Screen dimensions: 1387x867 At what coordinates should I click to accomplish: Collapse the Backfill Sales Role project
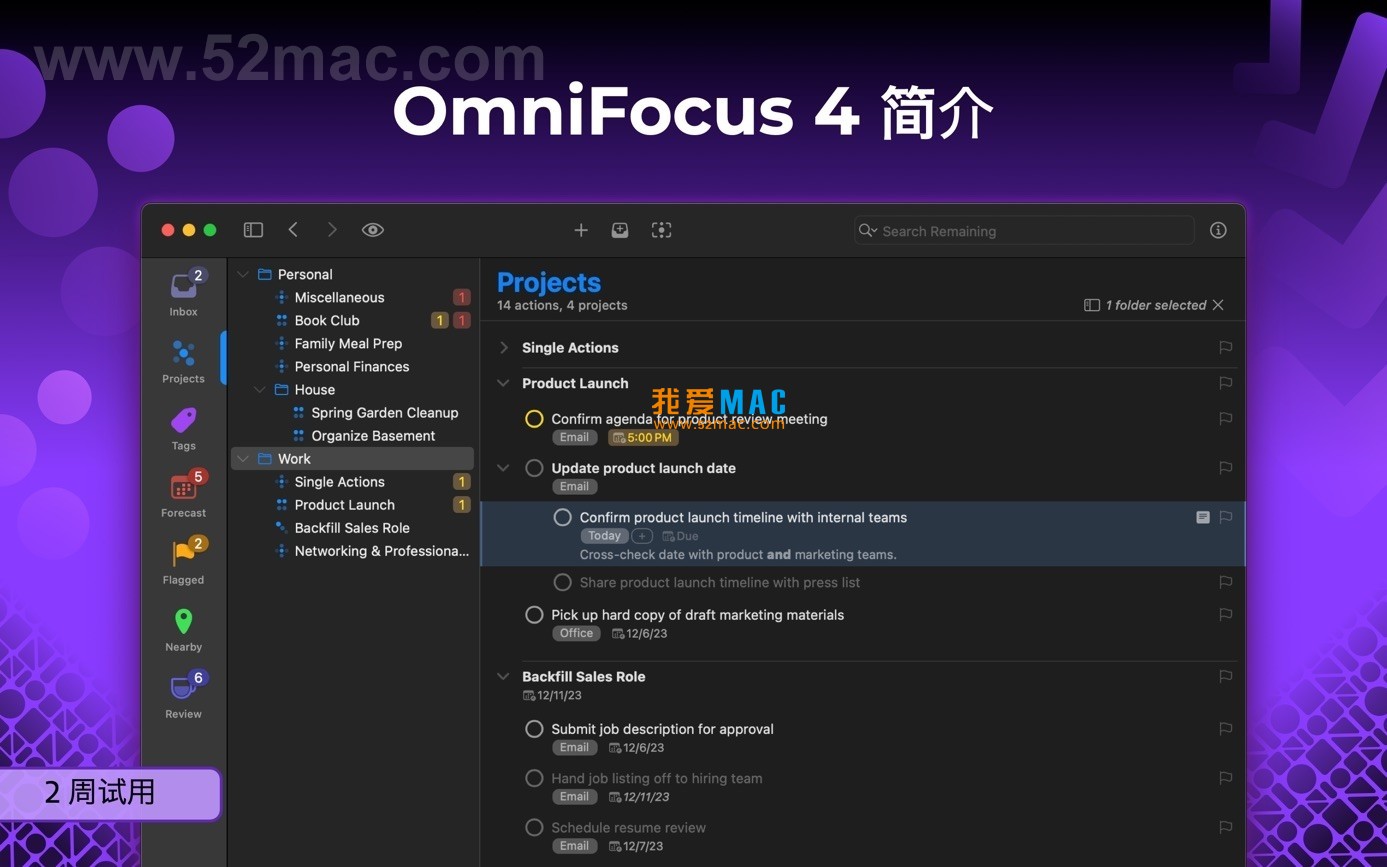click(x=504, y=677)
